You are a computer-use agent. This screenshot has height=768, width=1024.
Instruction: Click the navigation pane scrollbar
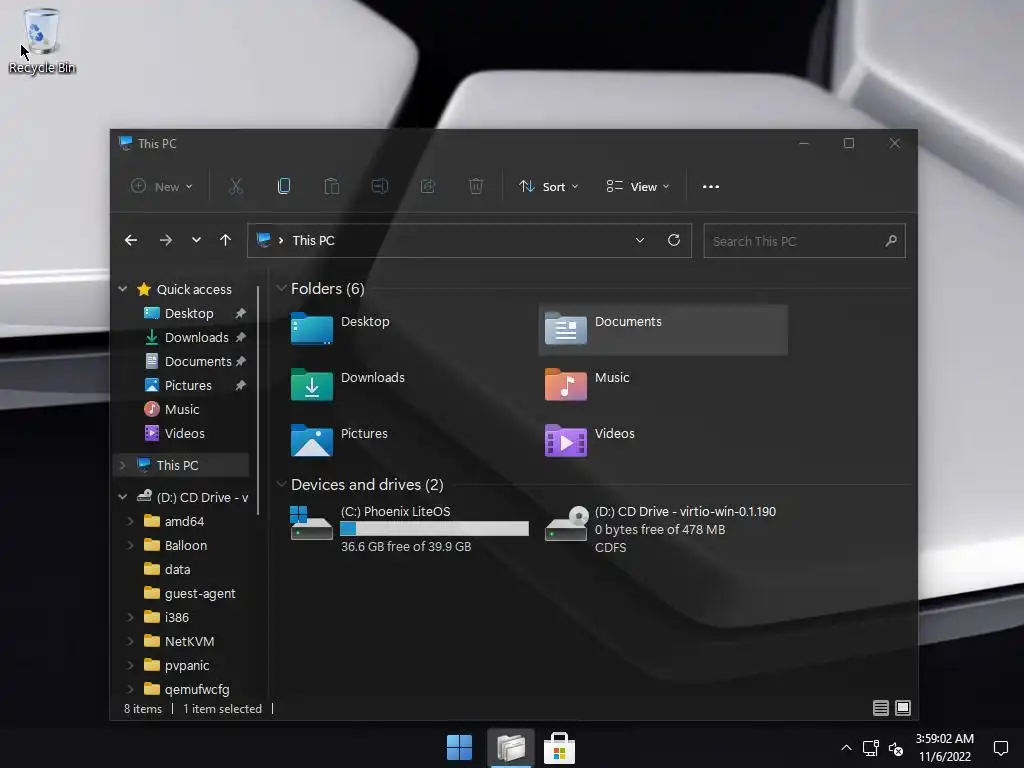[259, 400]
